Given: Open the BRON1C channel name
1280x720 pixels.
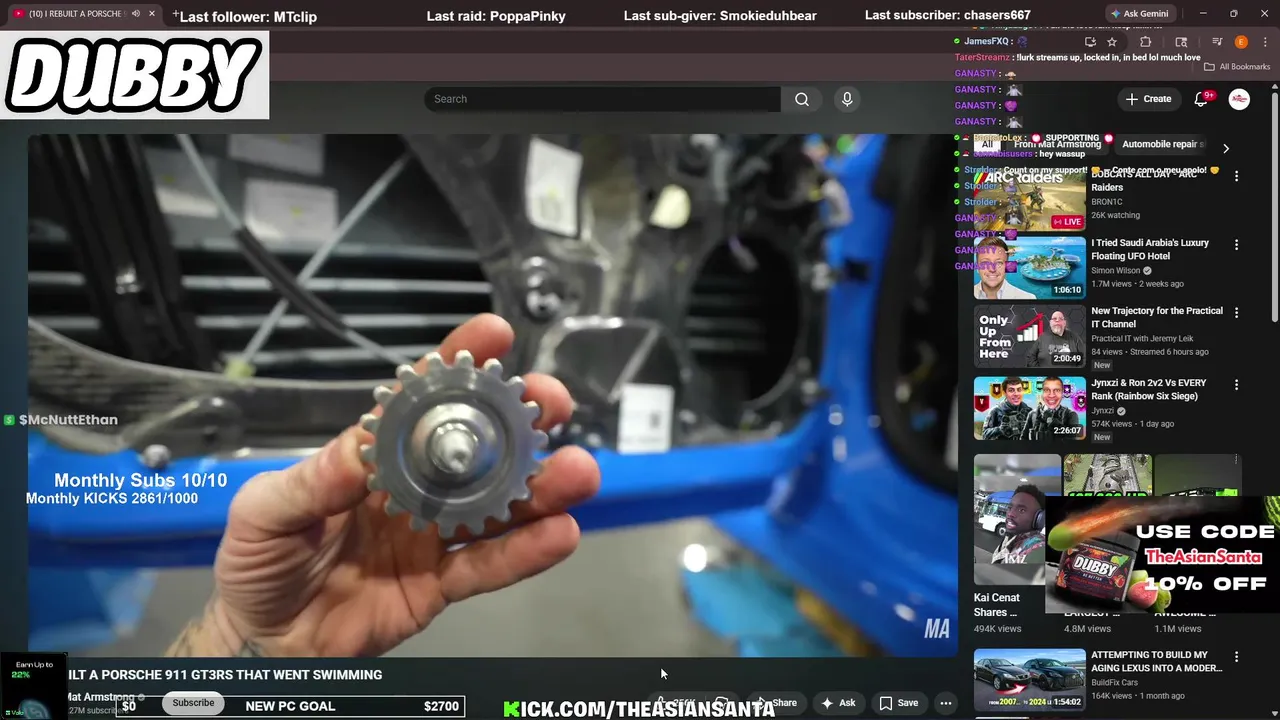Looking at the screenshot, I should 1105,202.
